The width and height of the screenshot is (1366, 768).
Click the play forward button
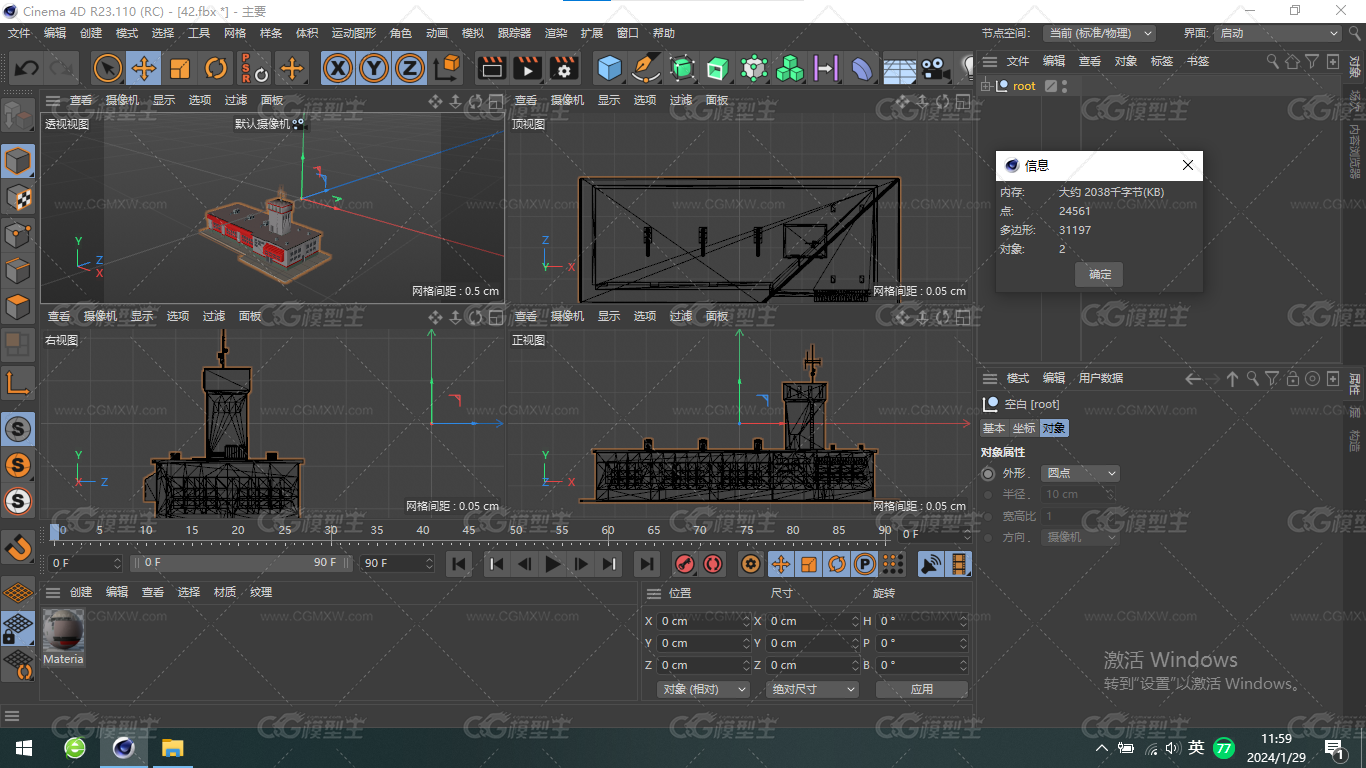click(x=552, y=564)
